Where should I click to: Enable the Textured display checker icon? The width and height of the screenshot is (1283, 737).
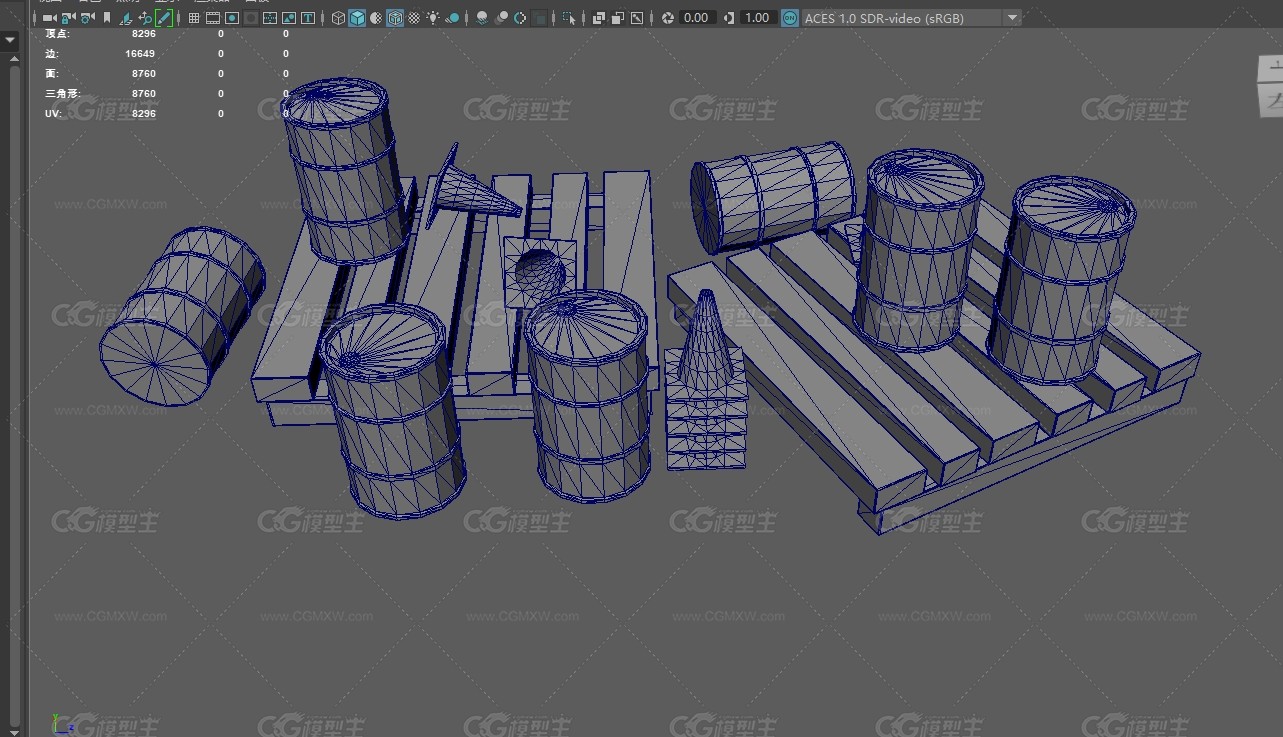tap(414, 18)
